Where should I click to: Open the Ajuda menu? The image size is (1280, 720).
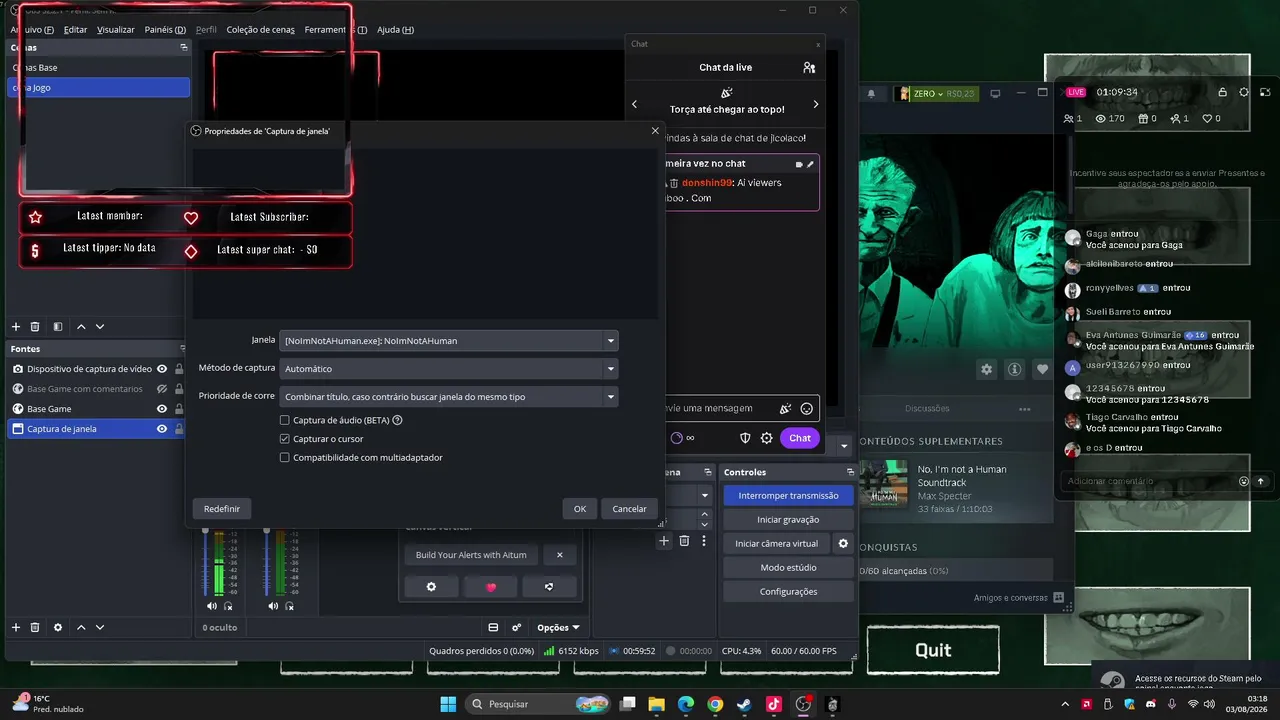(x=395, y=30)
